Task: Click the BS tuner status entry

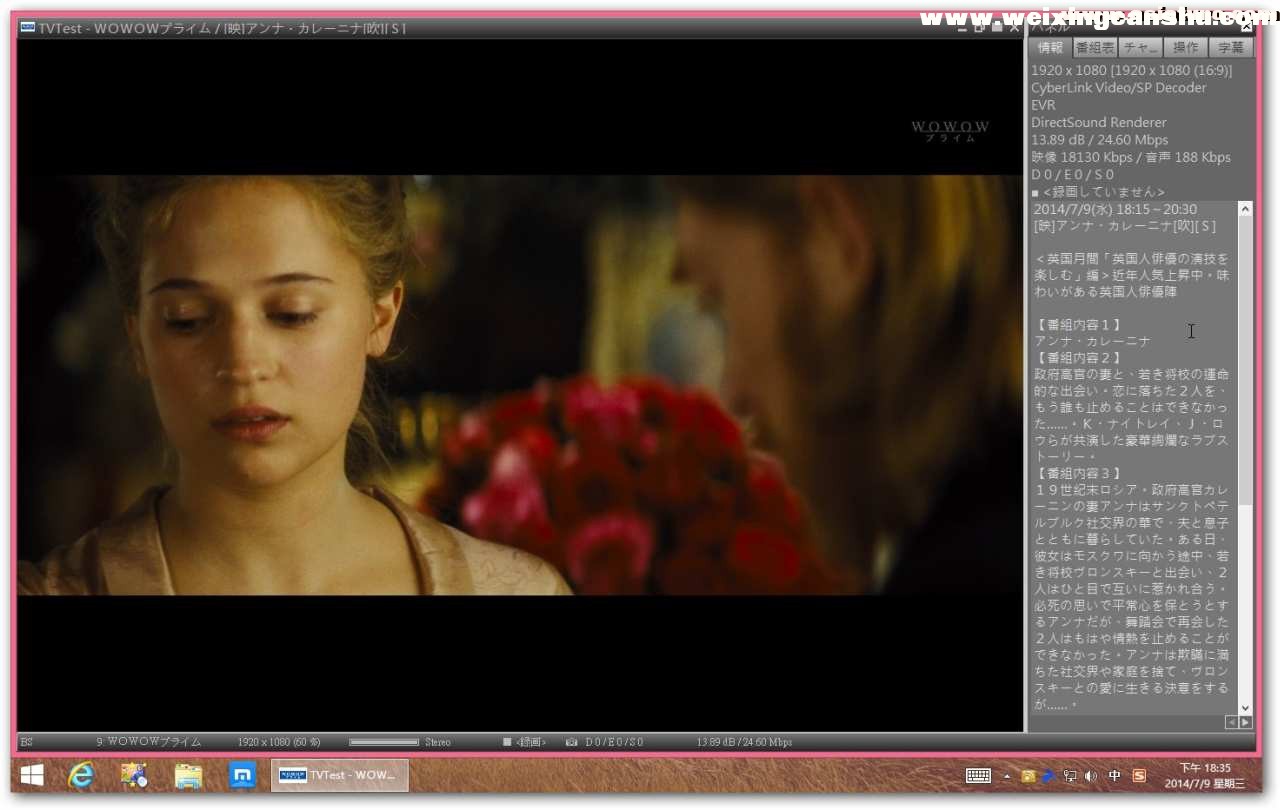Action: click(27, 742)
